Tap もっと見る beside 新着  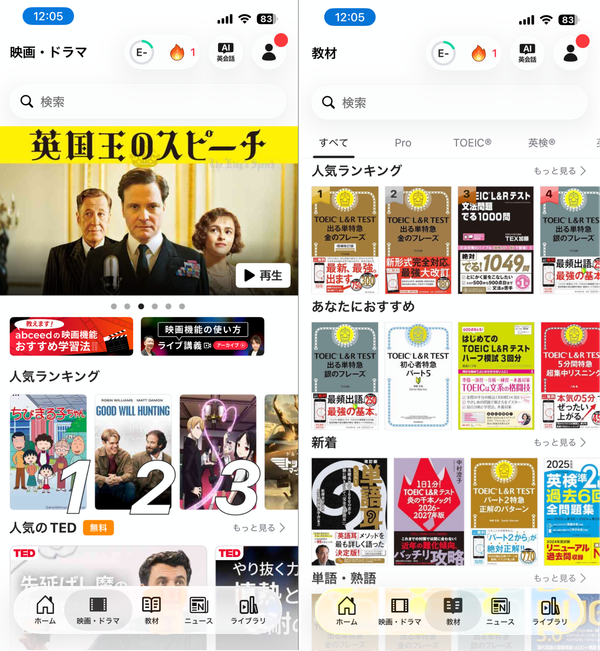coord(560,443)
